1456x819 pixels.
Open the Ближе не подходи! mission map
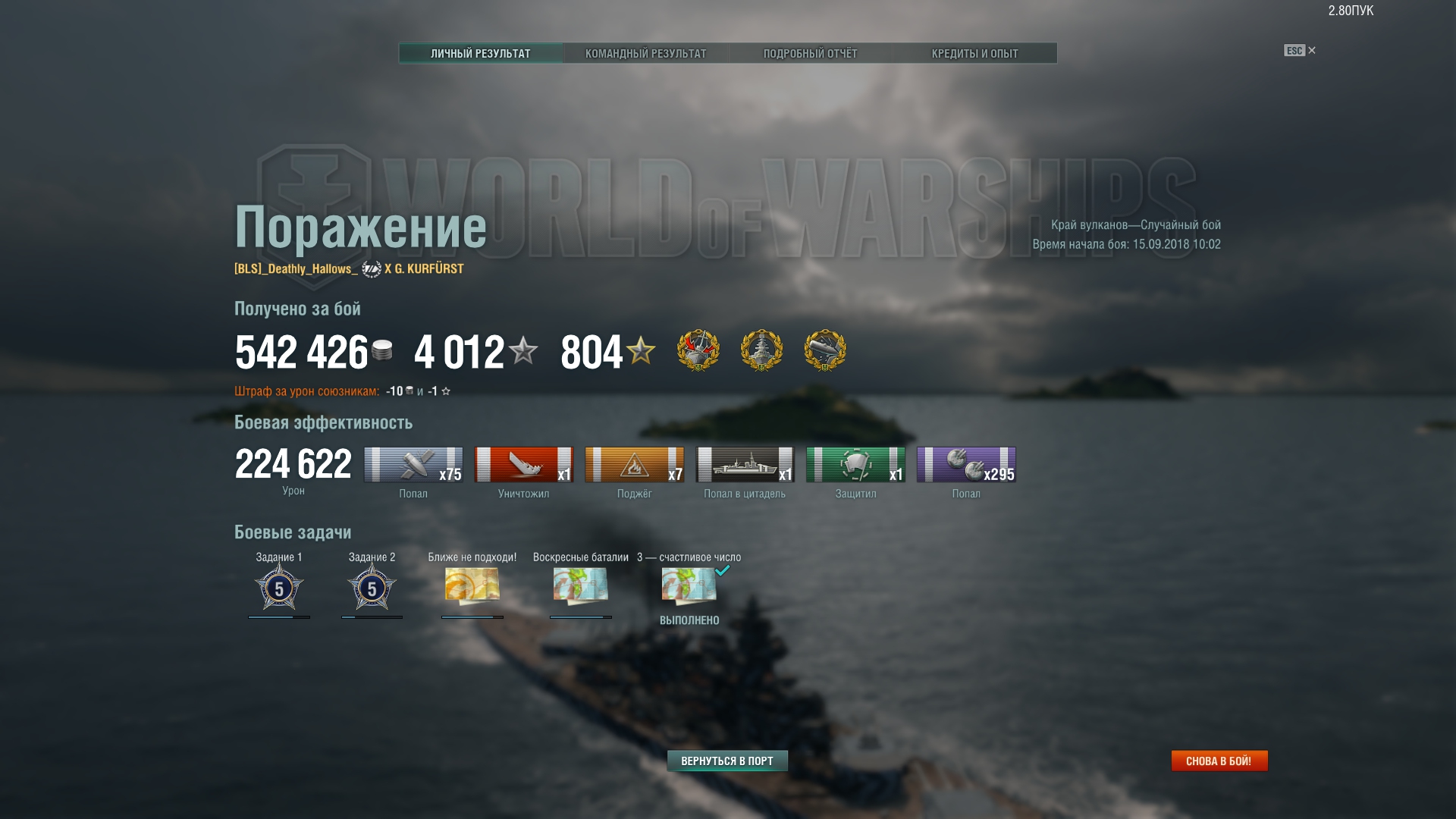pos(472,585)
